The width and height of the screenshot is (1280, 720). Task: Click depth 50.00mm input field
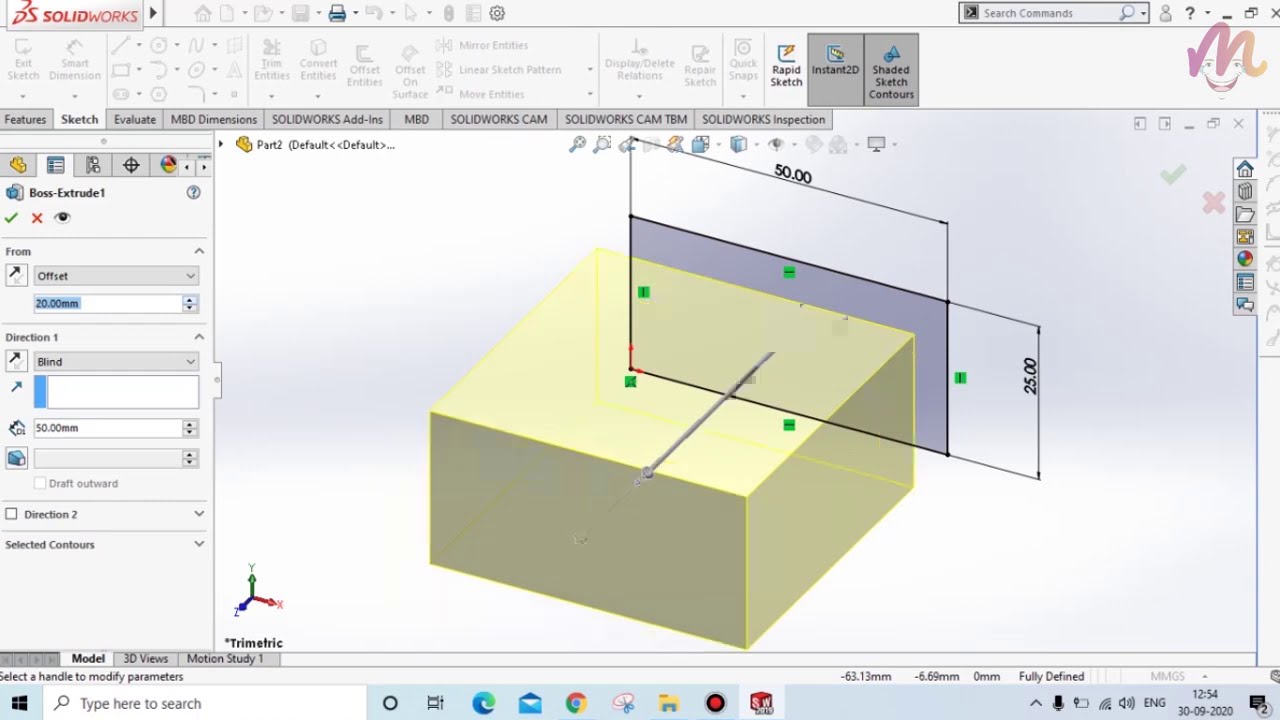point(108,428)
